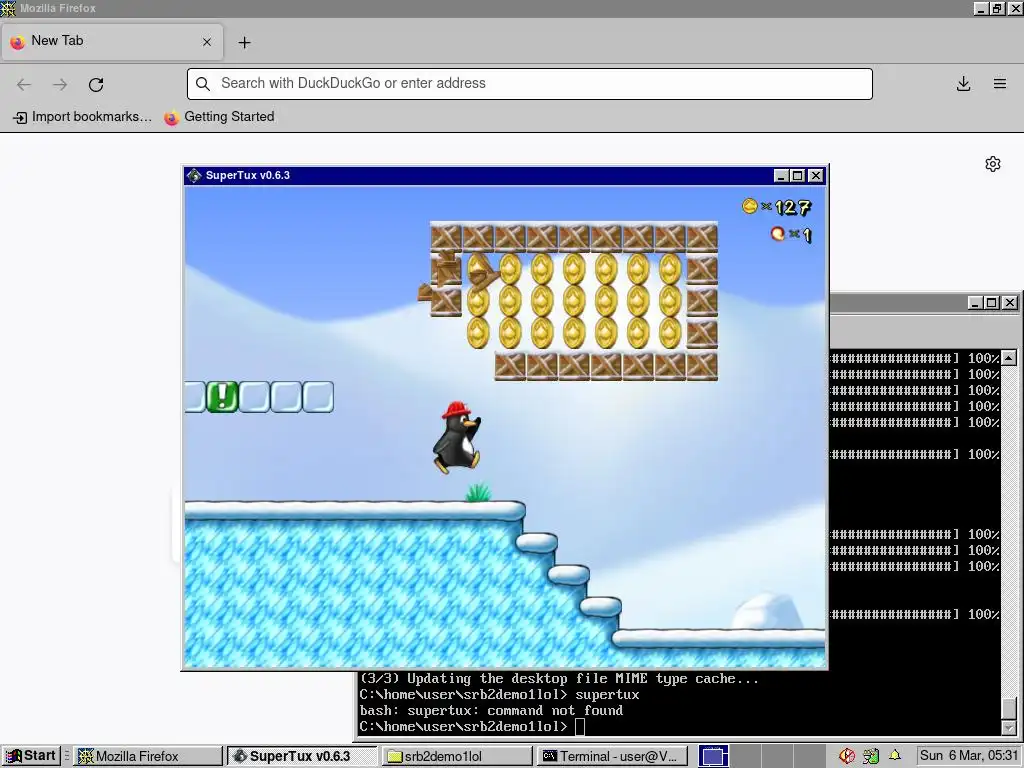Open New Tab personalize gear icon

click(993, 164)
